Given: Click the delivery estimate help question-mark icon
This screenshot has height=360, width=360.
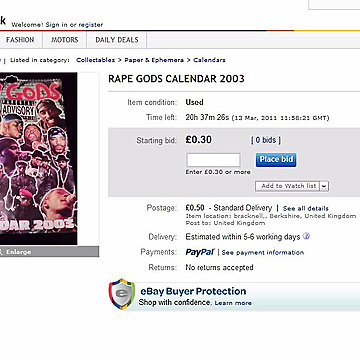Looking at the screenshot, I should (306, 236).
